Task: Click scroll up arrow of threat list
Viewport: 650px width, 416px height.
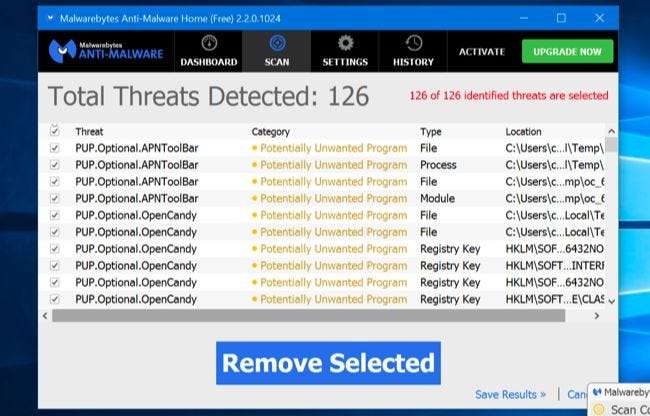Action: tap(611, 132)
